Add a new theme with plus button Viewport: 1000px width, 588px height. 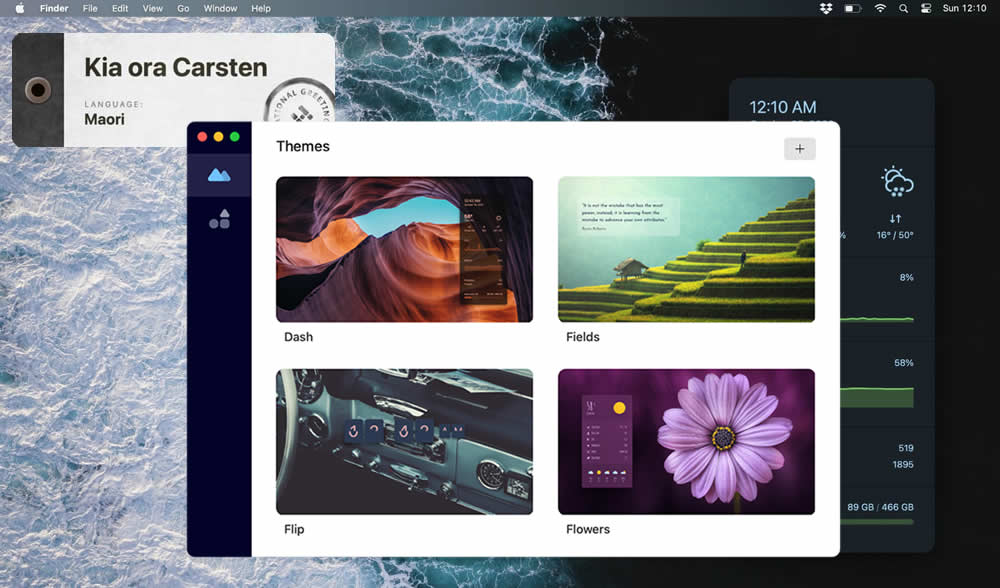(799, 149)
